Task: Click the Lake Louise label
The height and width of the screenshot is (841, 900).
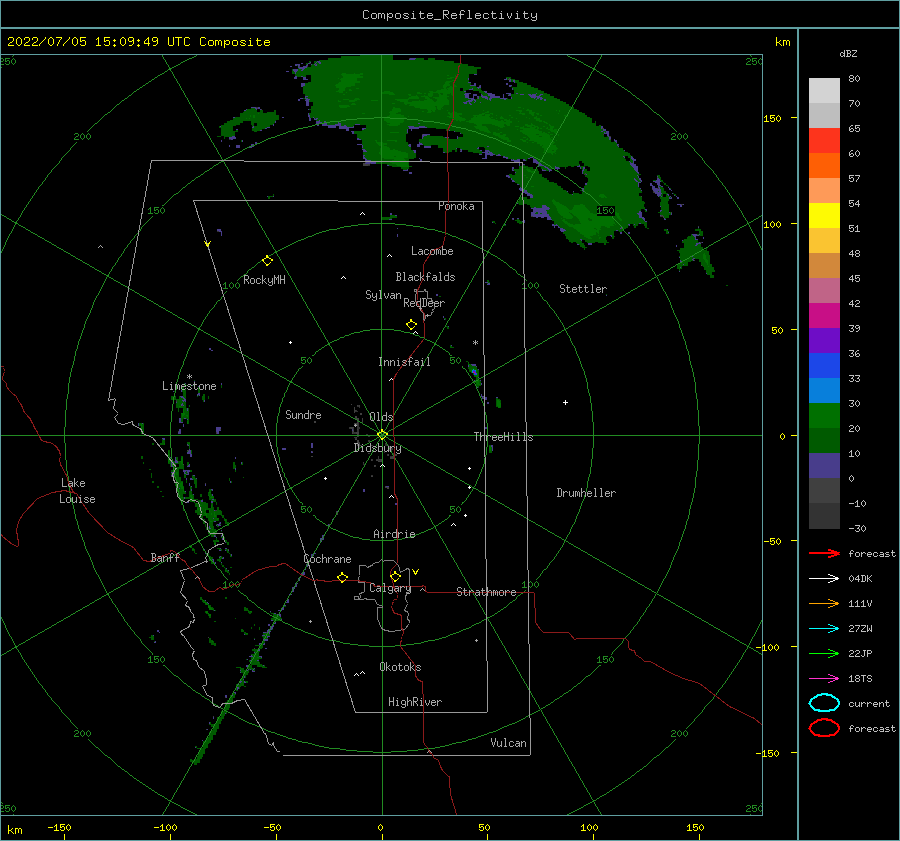Action: coord(77,491)
